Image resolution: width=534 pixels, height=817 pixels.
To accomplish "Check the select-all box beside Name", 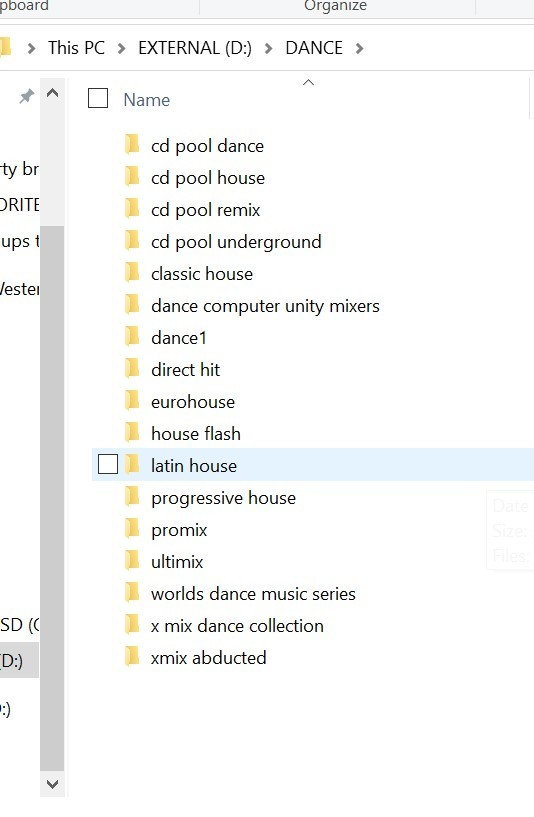I will pyautogui.click(x=98, y=98).
